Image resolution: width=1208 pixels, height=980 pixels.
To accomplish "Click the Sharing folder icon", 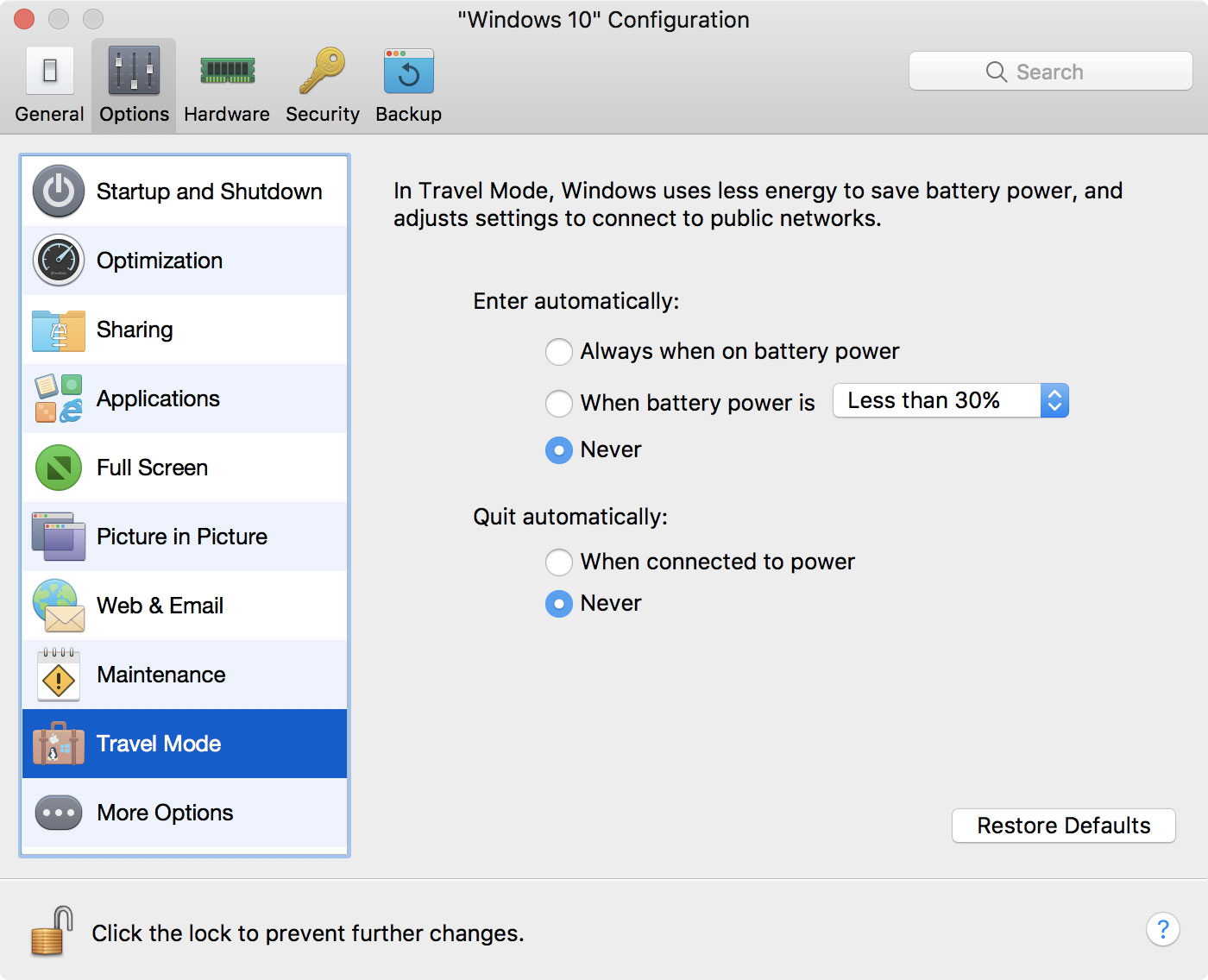I will [59, 330].
